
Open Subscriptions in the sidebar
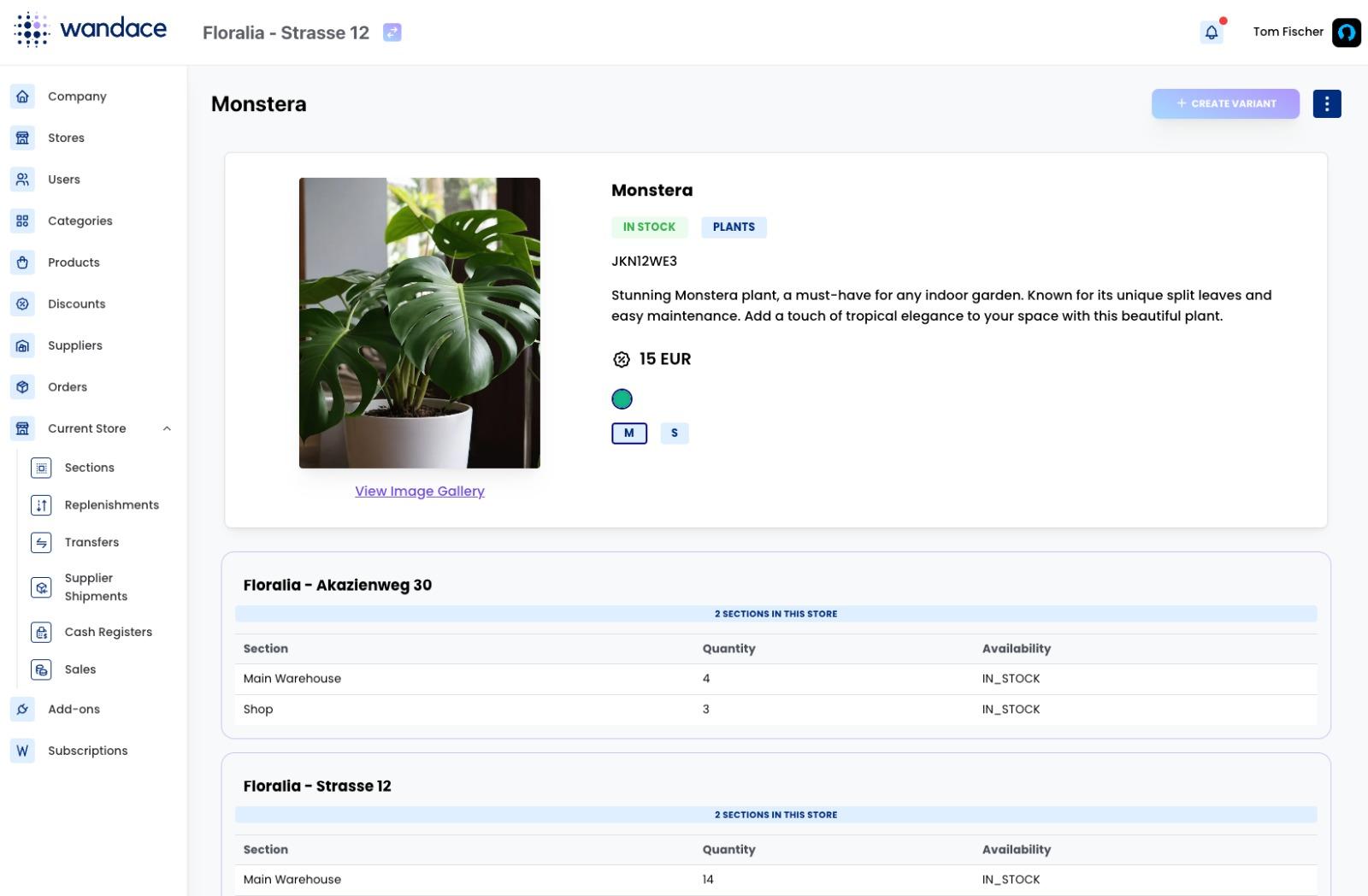[x=88, y=751]
